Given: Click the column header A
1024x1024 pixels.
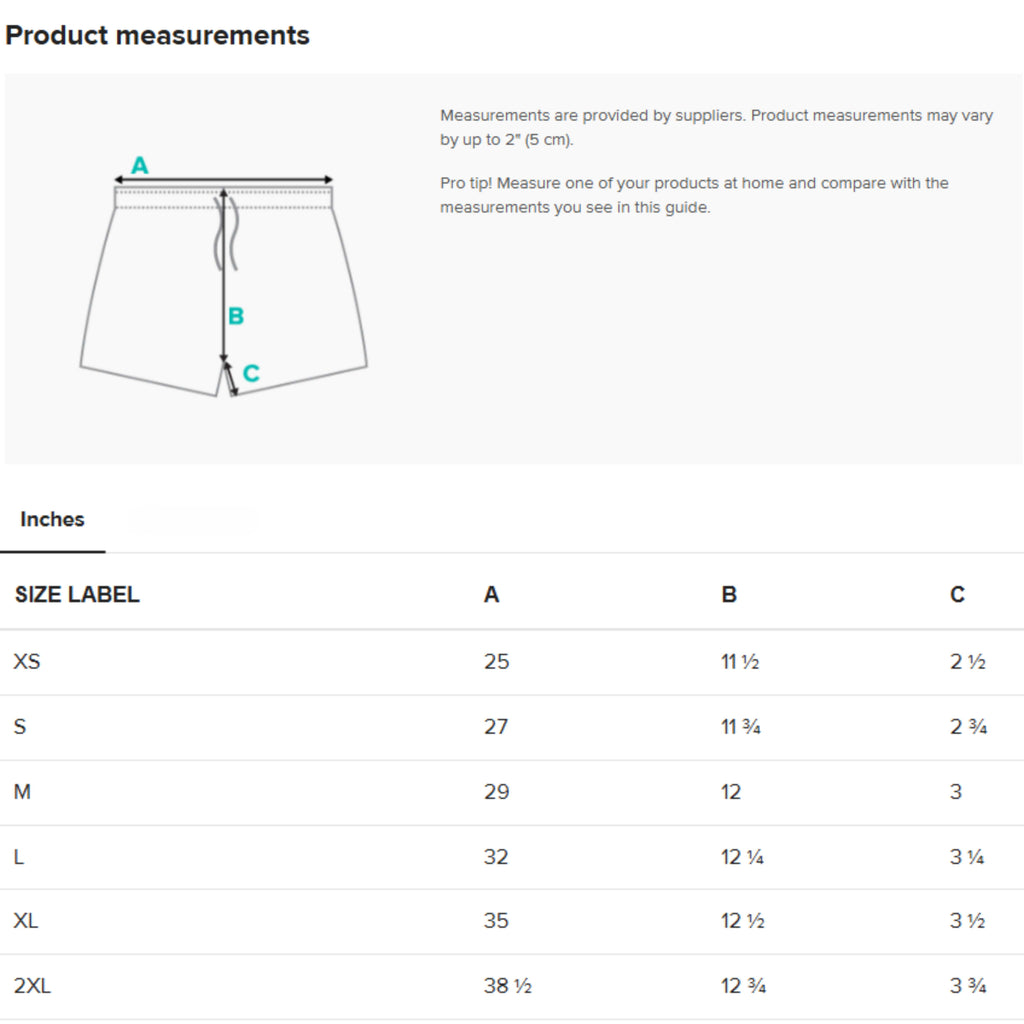Looking at the screenshot, I should click(x=490, y=594).
